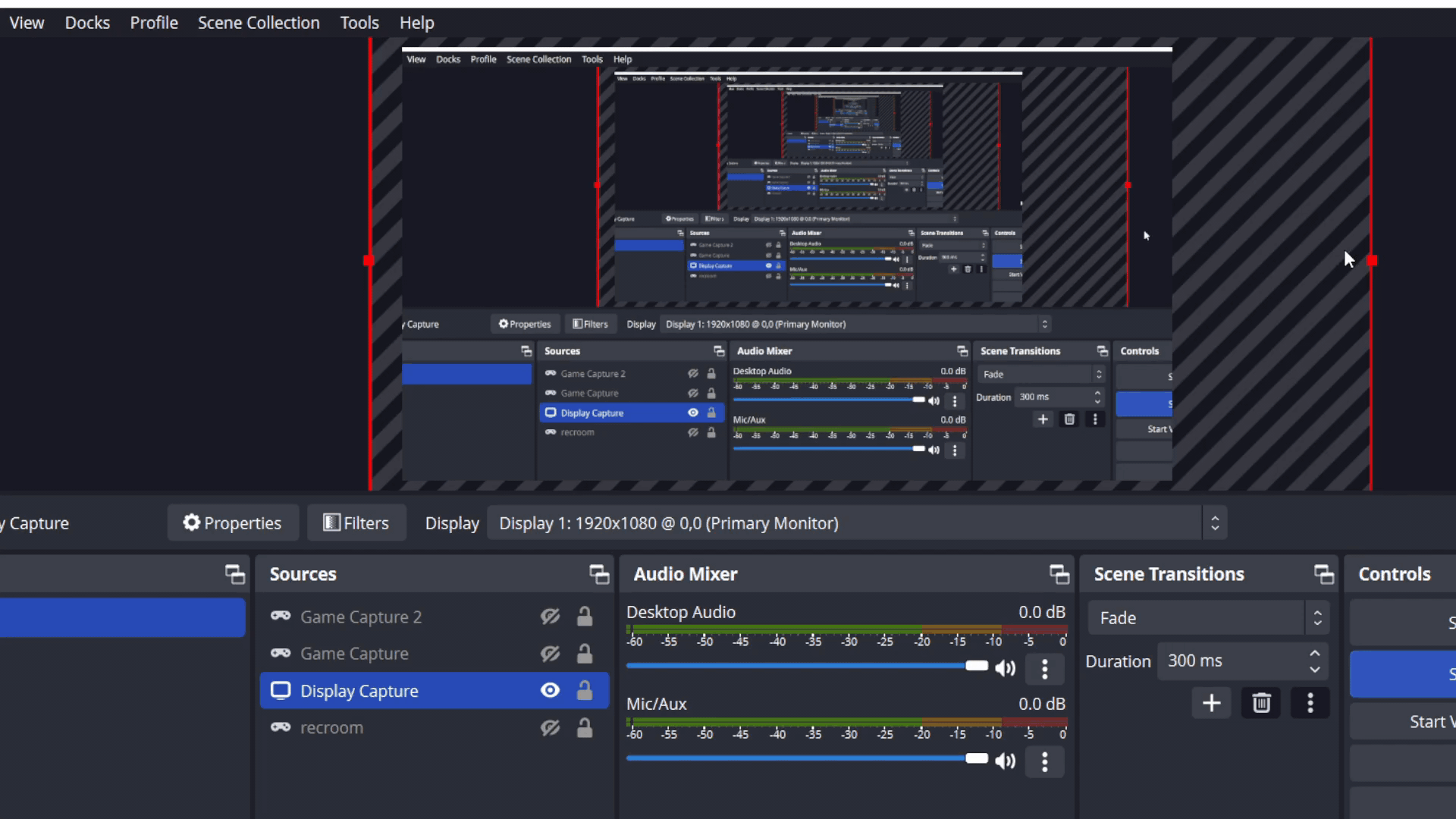1456x819 pixels.
Task: Open Mic/Aux three-dot options menu
Action: [x=1044, y=761]
